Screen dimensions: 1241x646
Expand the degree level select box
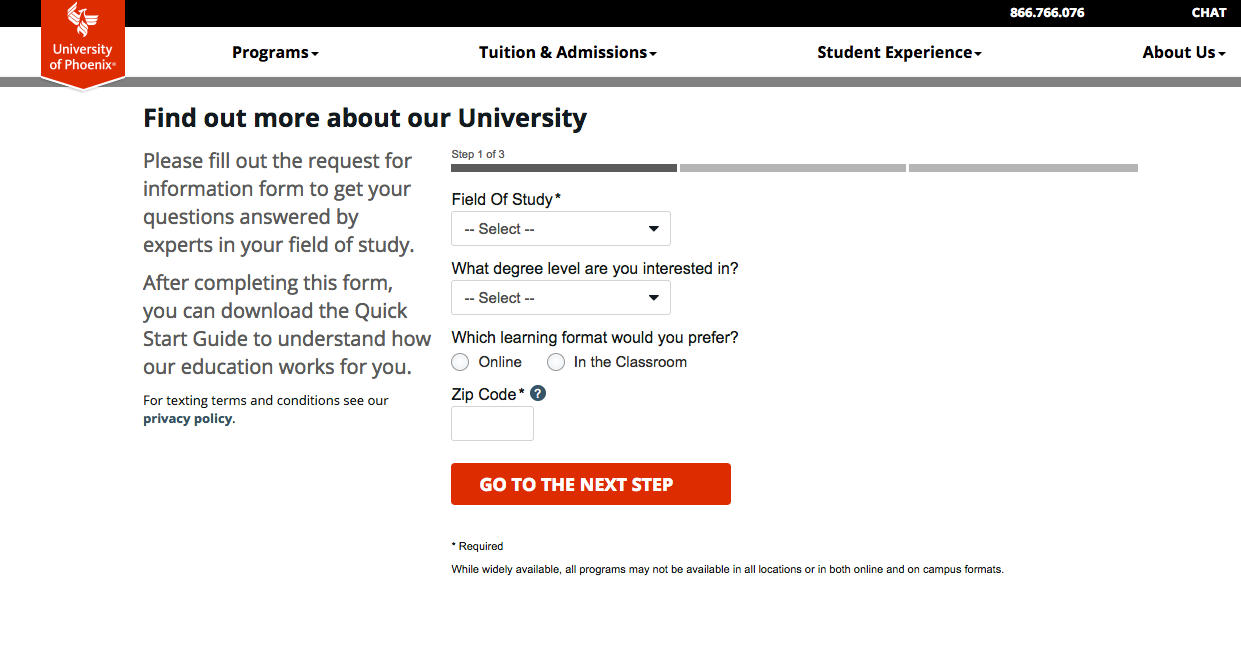[x=561, y=298]
